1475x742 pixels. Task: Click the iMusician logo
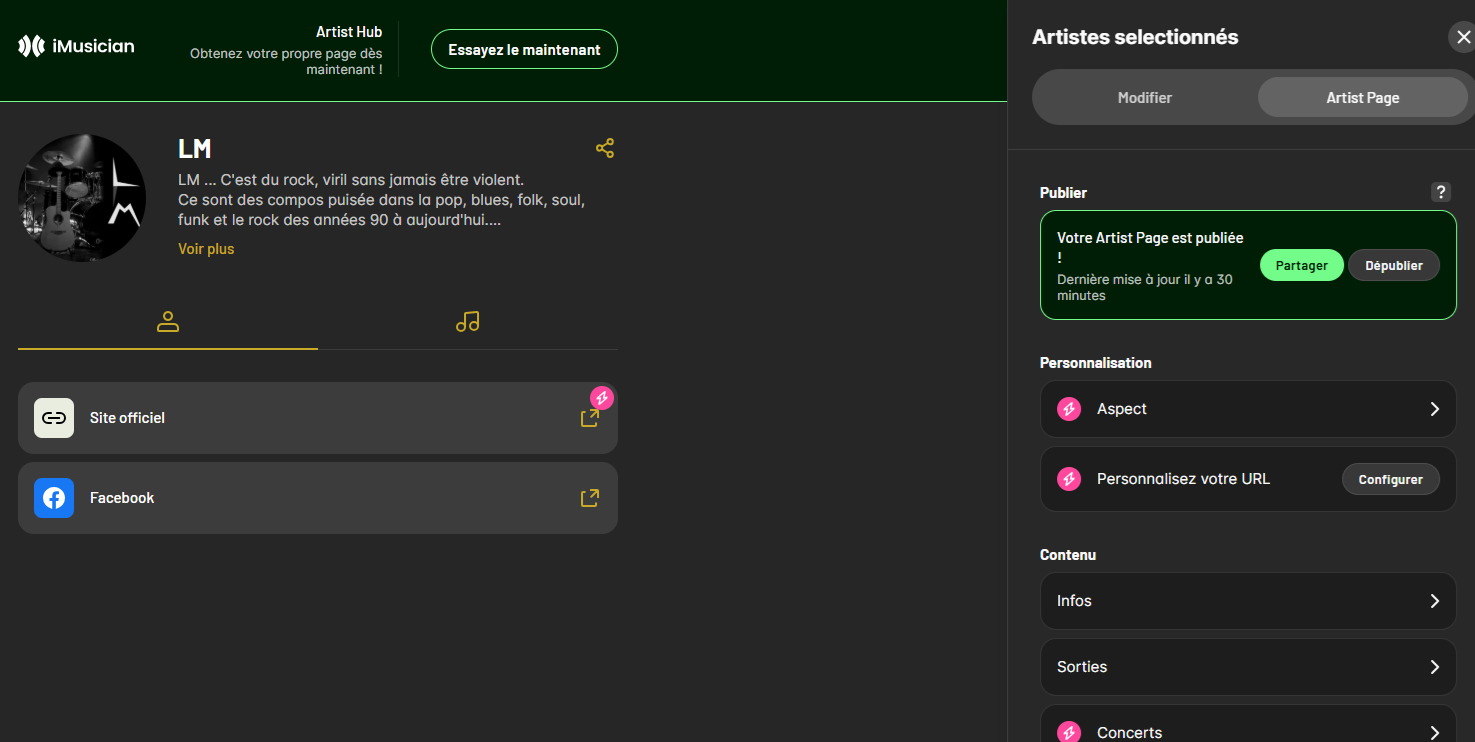[76, 46]
